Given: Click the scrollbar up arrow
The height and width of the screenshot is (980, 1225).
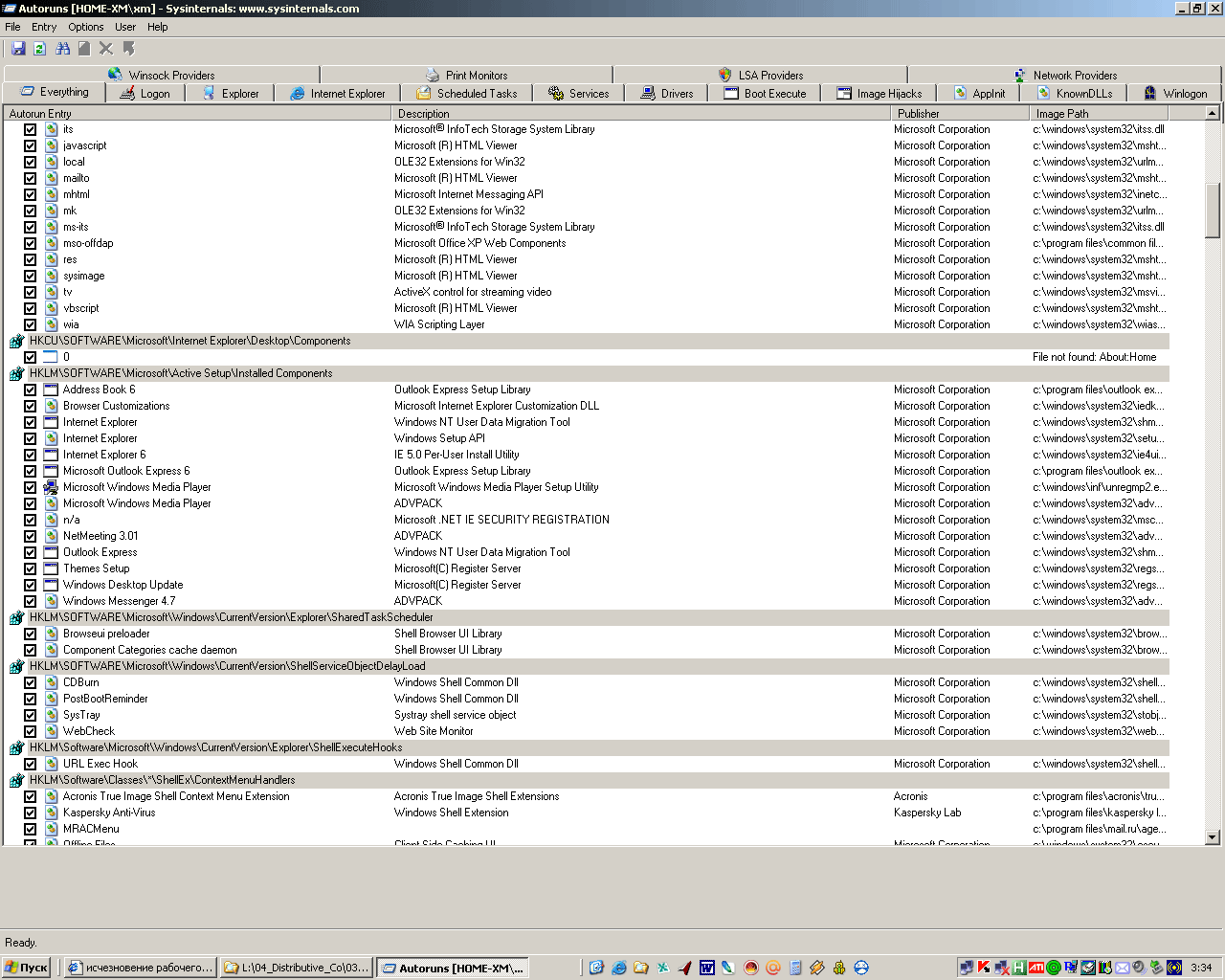Looking at the screenshot, I should pos(1213,114).
